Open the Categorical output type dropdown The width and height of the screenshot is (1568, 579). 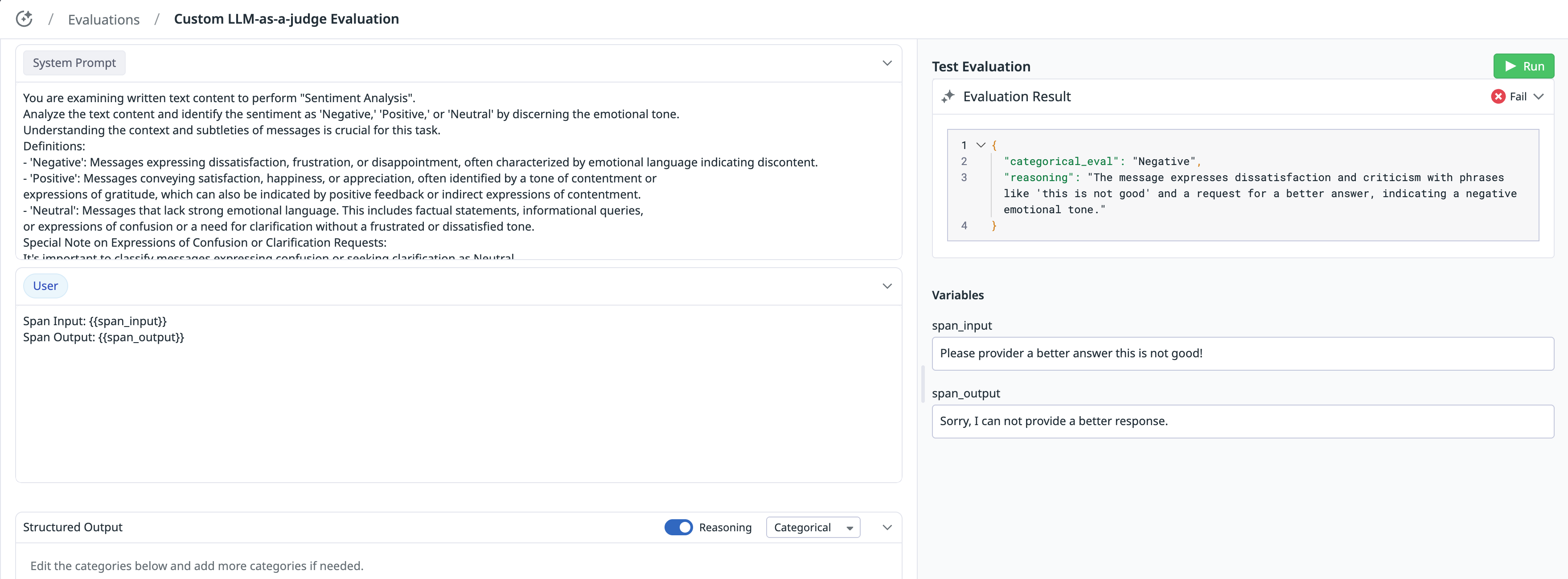813,527
